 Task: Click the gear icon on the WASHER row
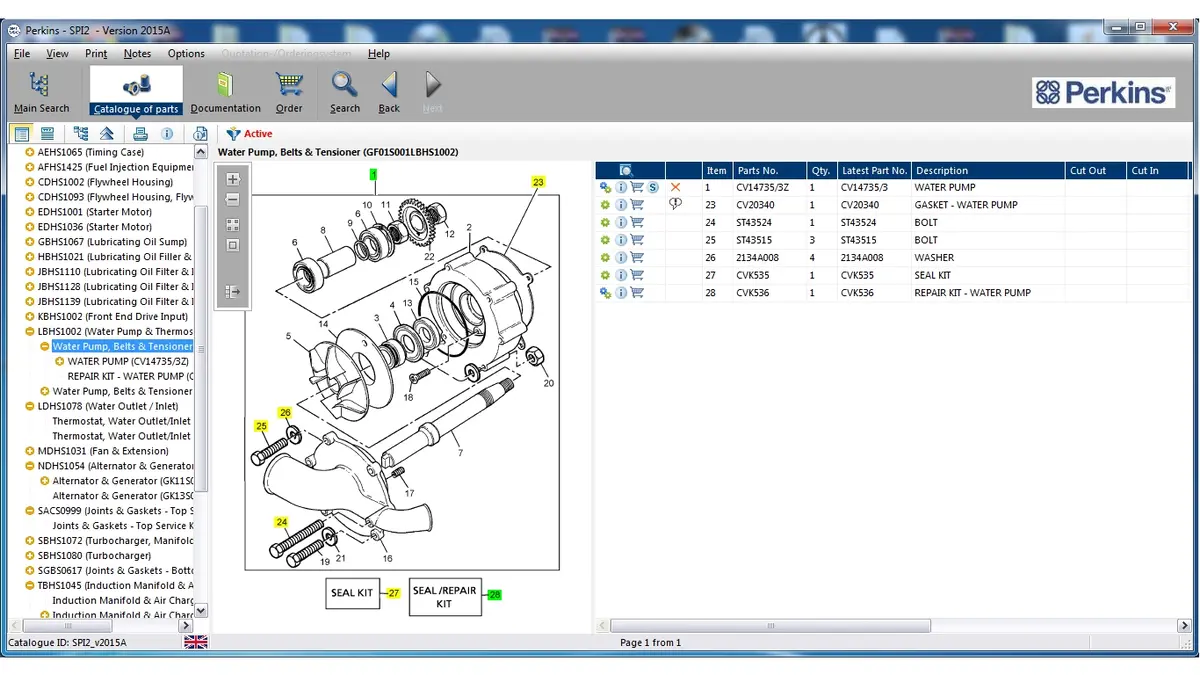[605, 258]
